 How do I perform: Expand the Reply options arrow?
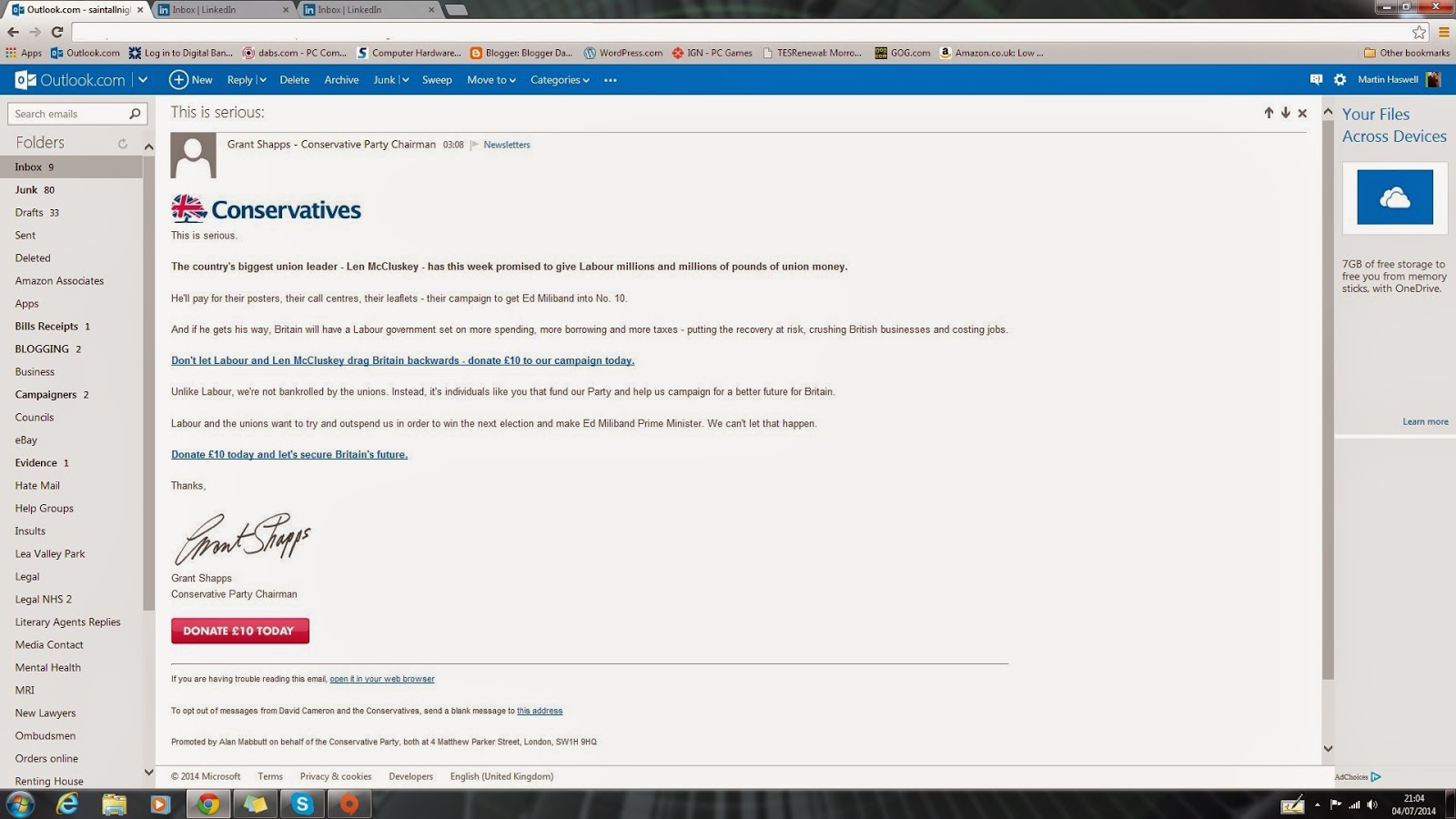[263, 80]
